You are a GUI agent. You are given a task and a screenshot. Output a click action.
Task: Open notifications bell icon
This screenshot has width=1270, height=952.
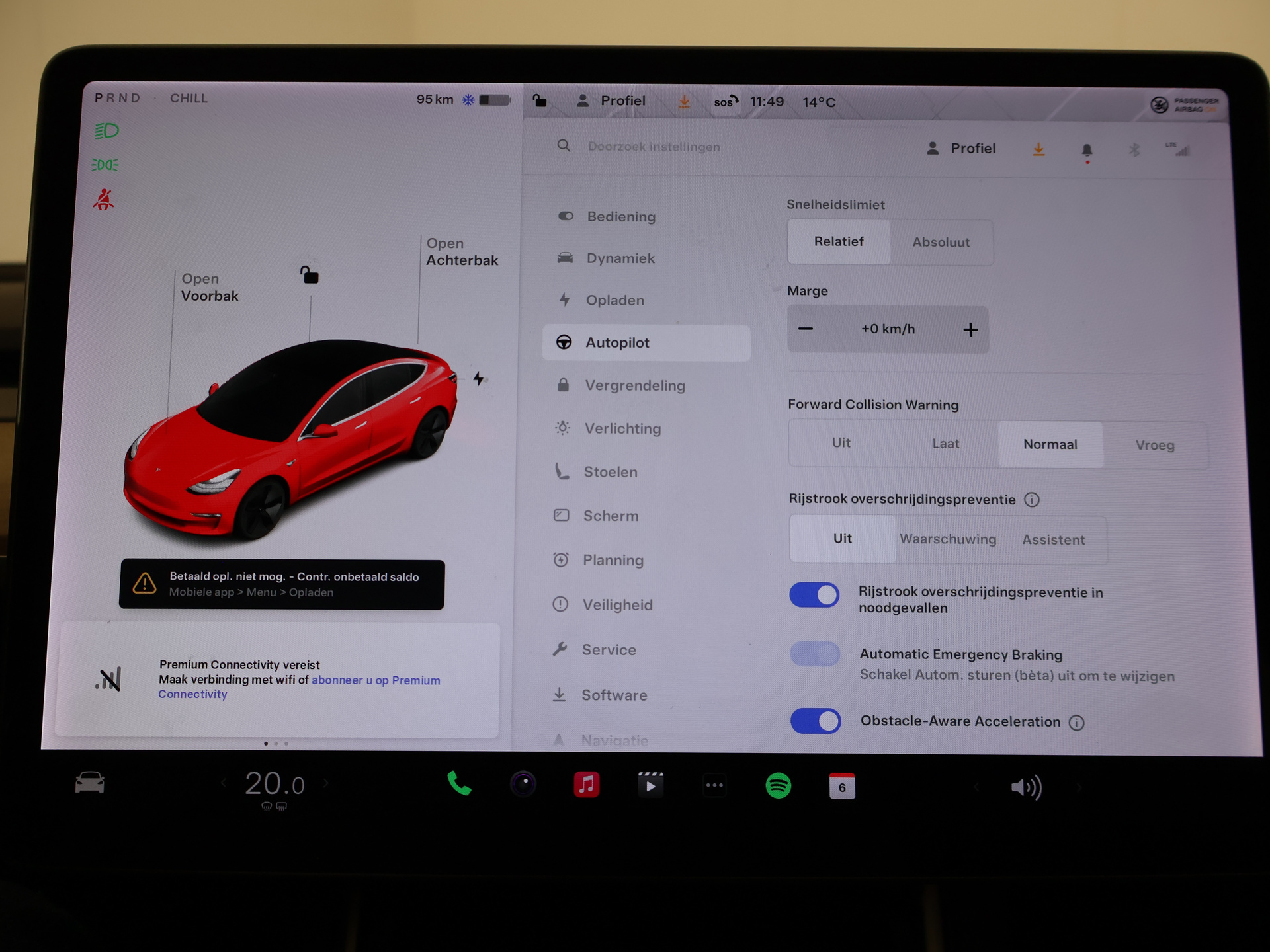(1087, 151)
